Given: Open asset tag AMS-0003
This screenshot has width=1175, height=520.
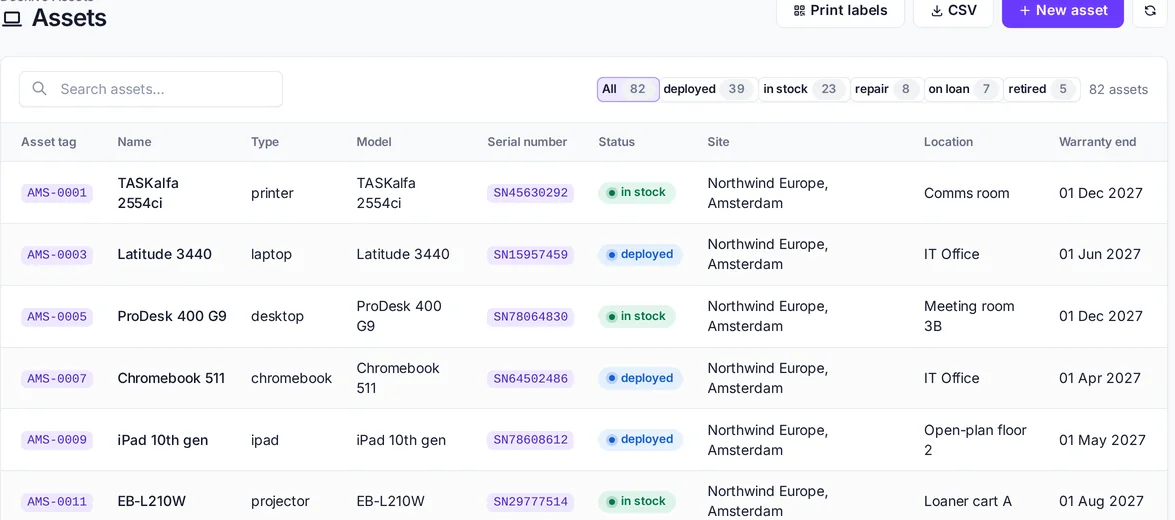Looking at the screenshot, I should 57,255.
